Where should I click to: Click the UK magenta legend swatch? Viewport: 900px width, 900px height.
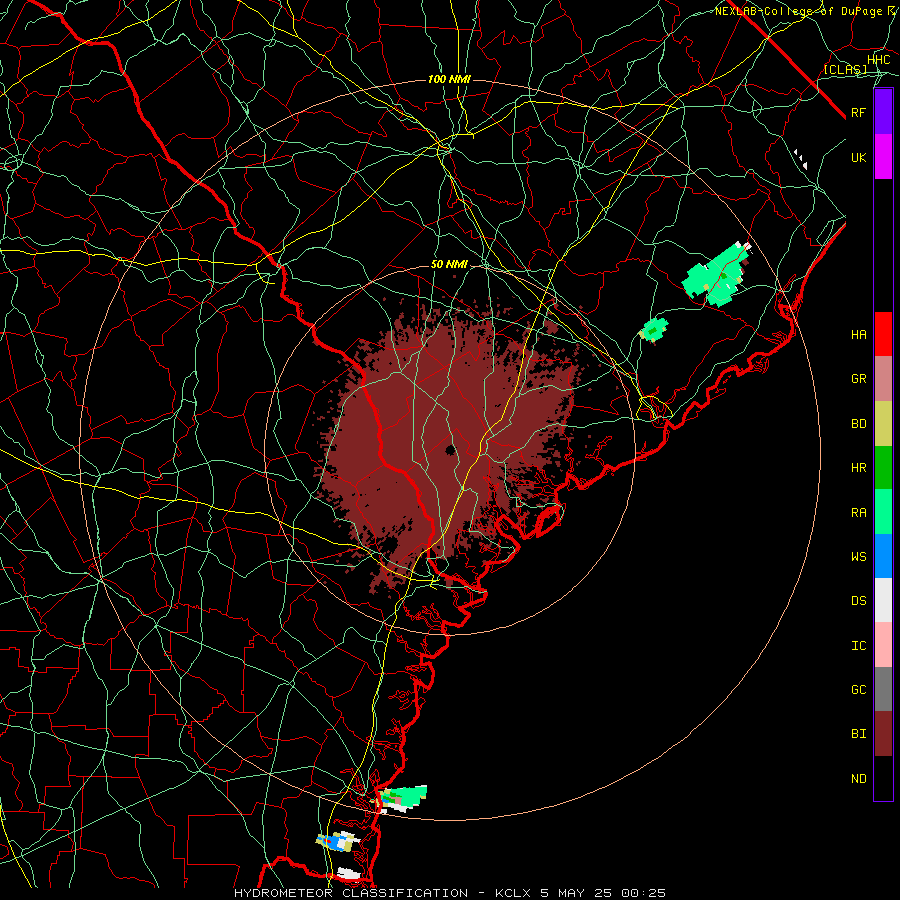click(883, 157)
